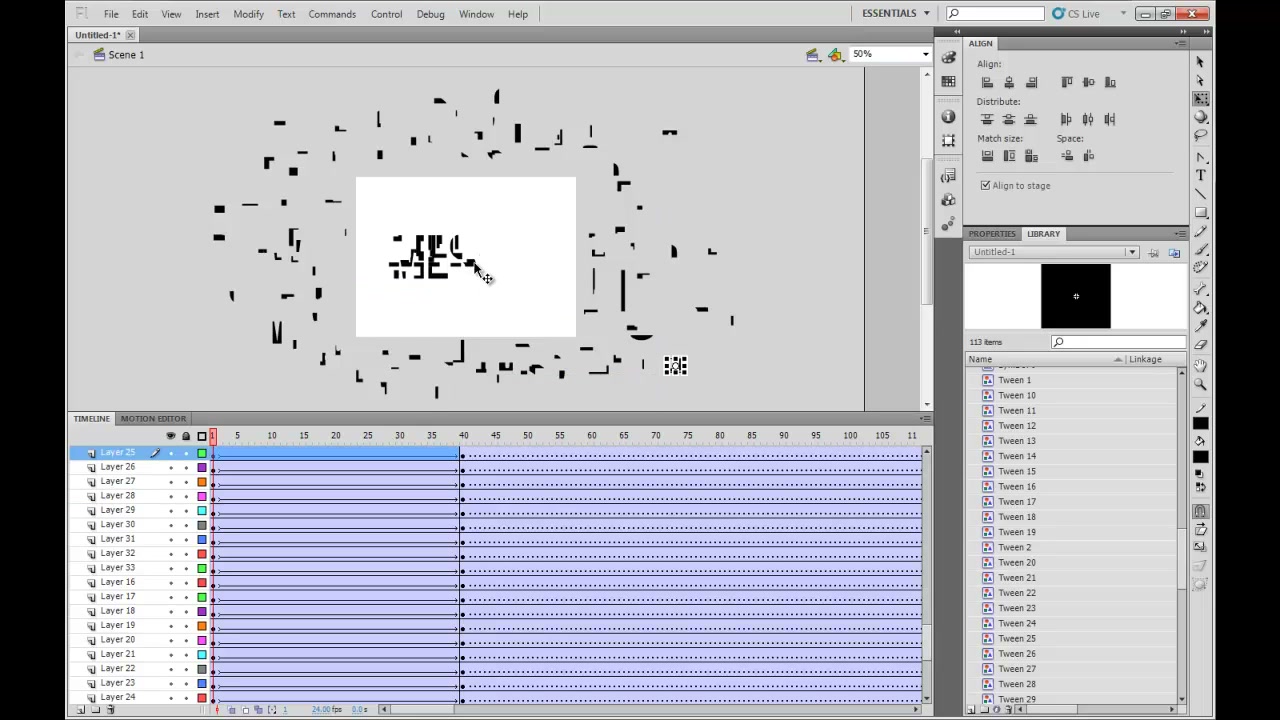The image size is (1280, 720).
Task: Select the Pen tool
Action: [1201, 157]
